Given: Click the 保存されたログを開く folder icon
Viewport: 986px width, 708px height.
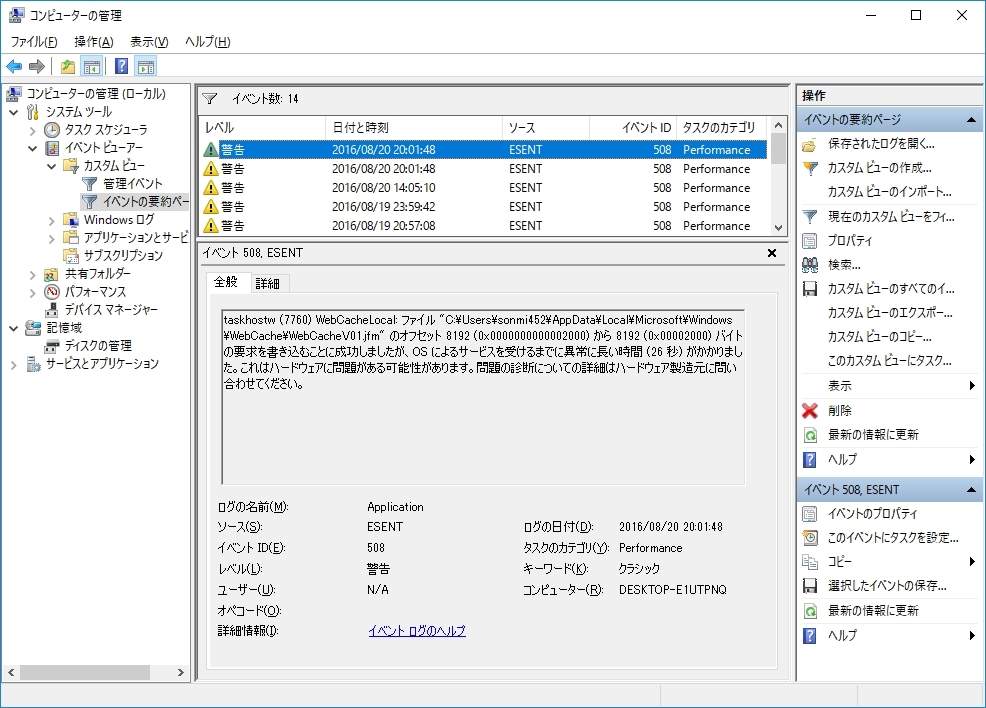Looking at the screenshot, I should (810, 145).
